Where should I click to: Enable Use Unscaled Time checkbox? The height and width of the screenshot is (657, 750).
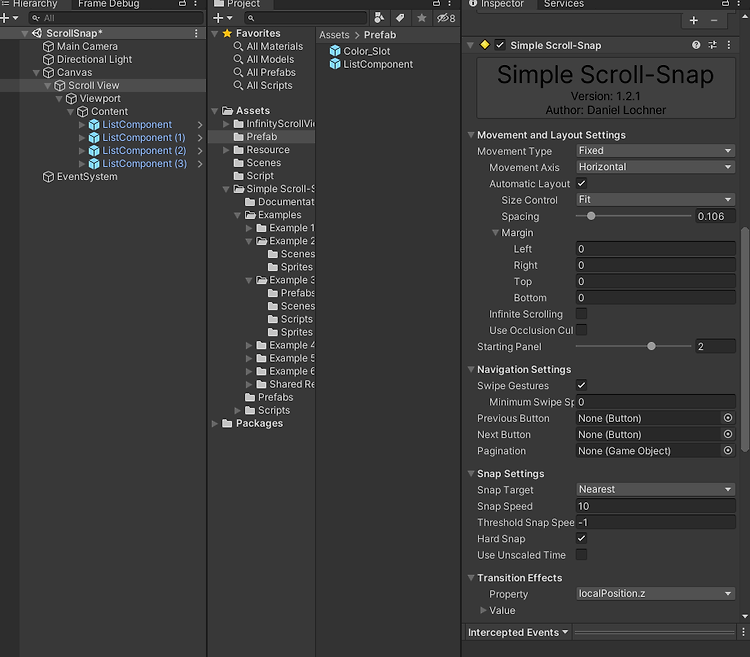click(x=582, y=555)
